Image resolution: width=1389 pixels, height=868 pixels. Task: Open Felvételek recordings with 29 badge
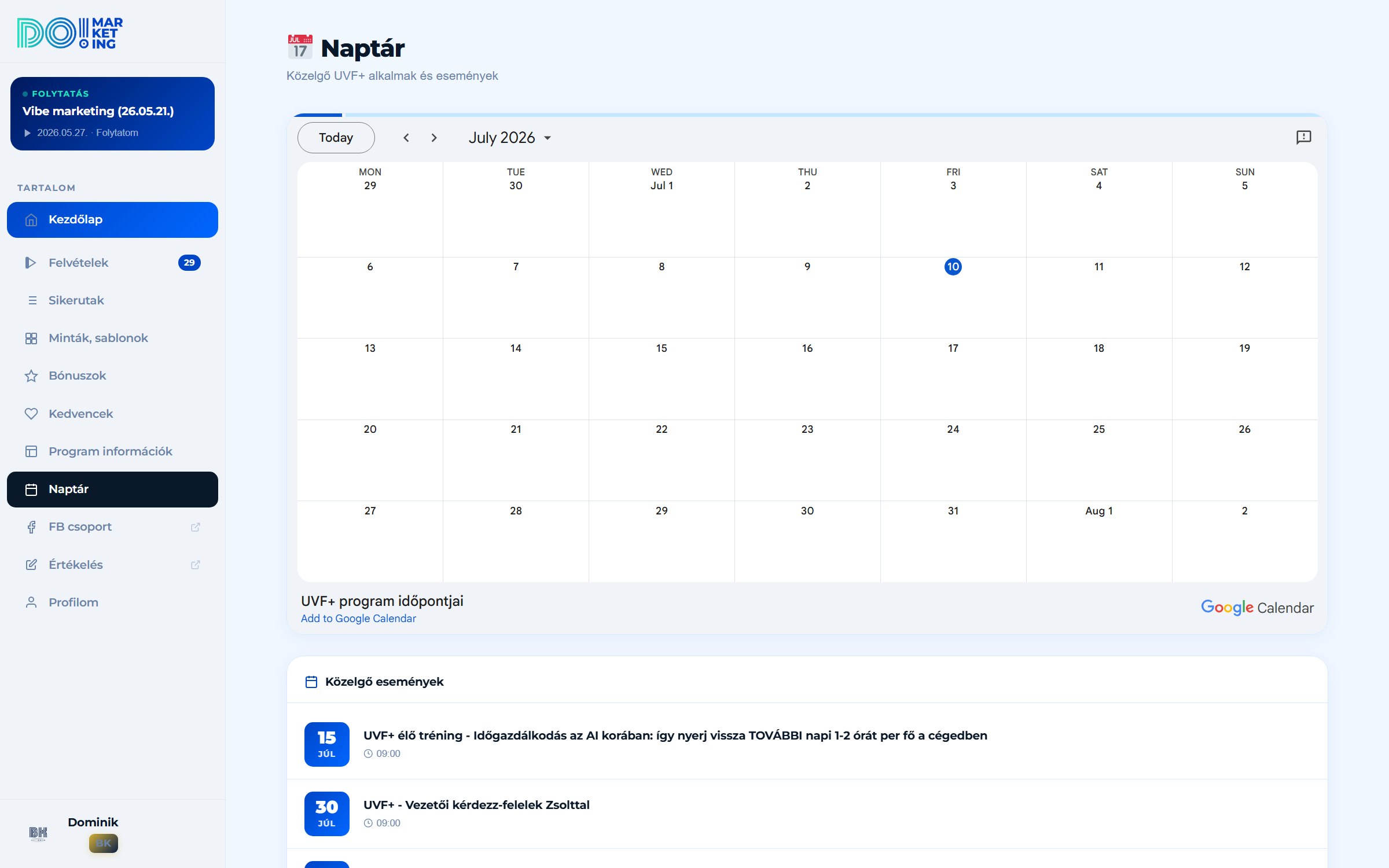point(112,263)
